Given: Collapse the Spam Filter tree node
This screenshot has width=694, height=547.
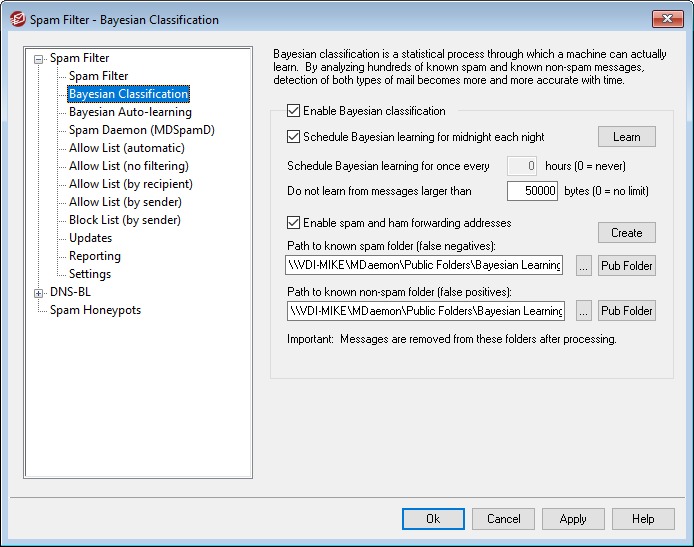Looking at the screenshot, I should tap(39, 59).
